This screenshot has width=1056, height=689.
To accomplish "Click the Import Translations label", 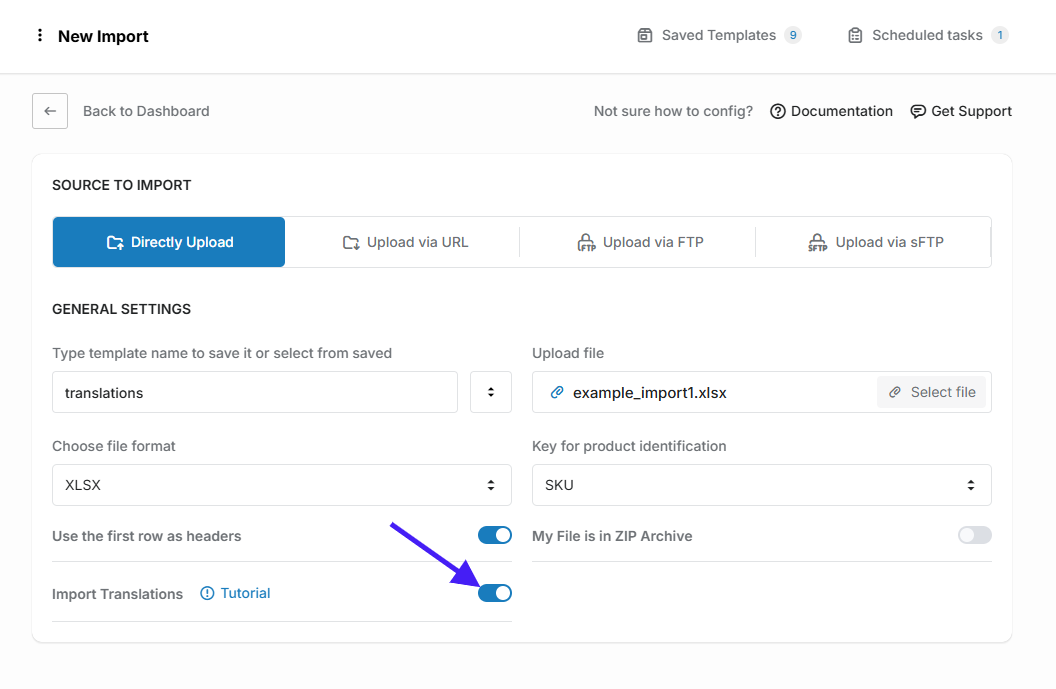I will pyautogui.click(x=117, y=594).
